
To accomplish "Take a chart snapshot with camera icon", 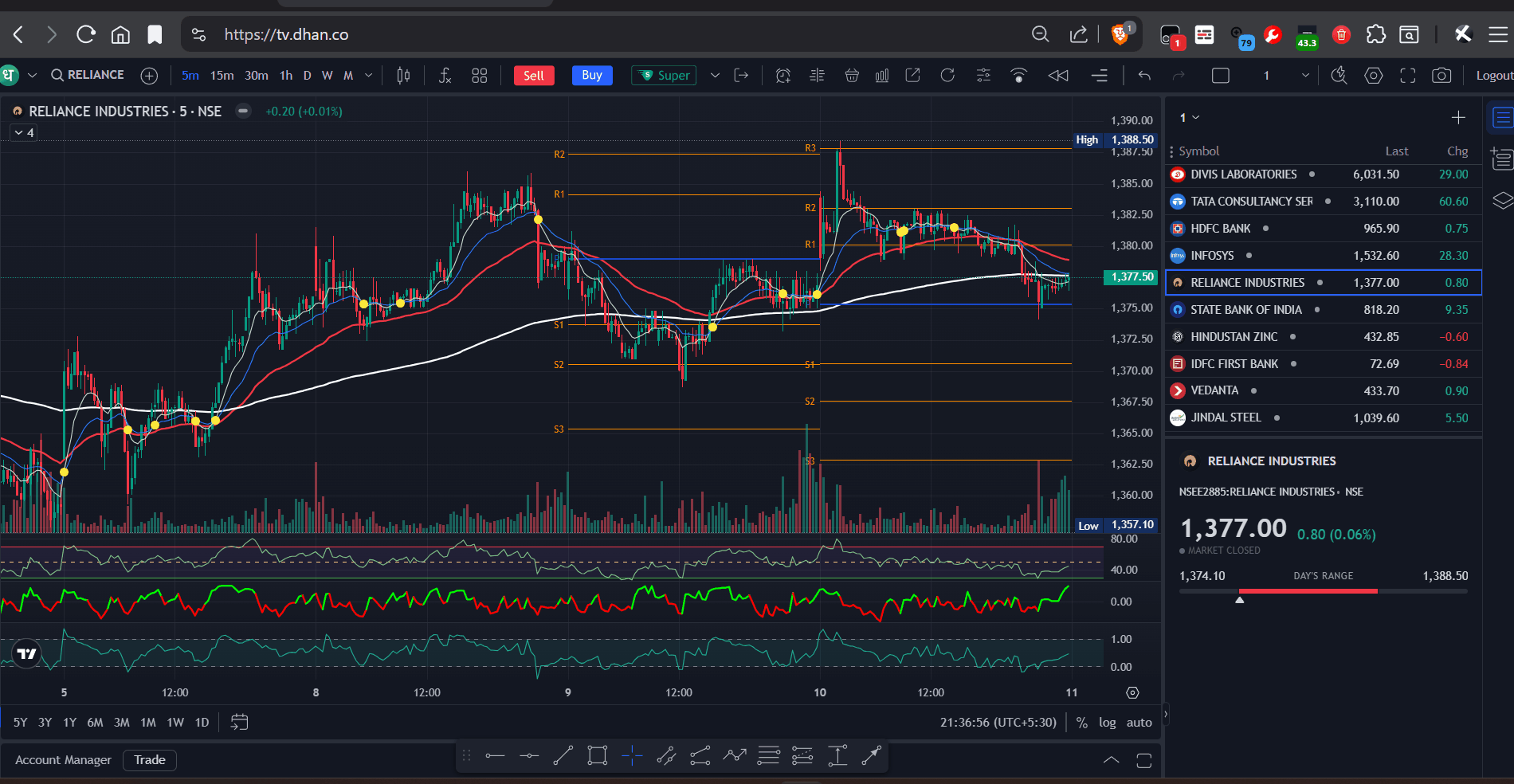I will coord(1441,76).
